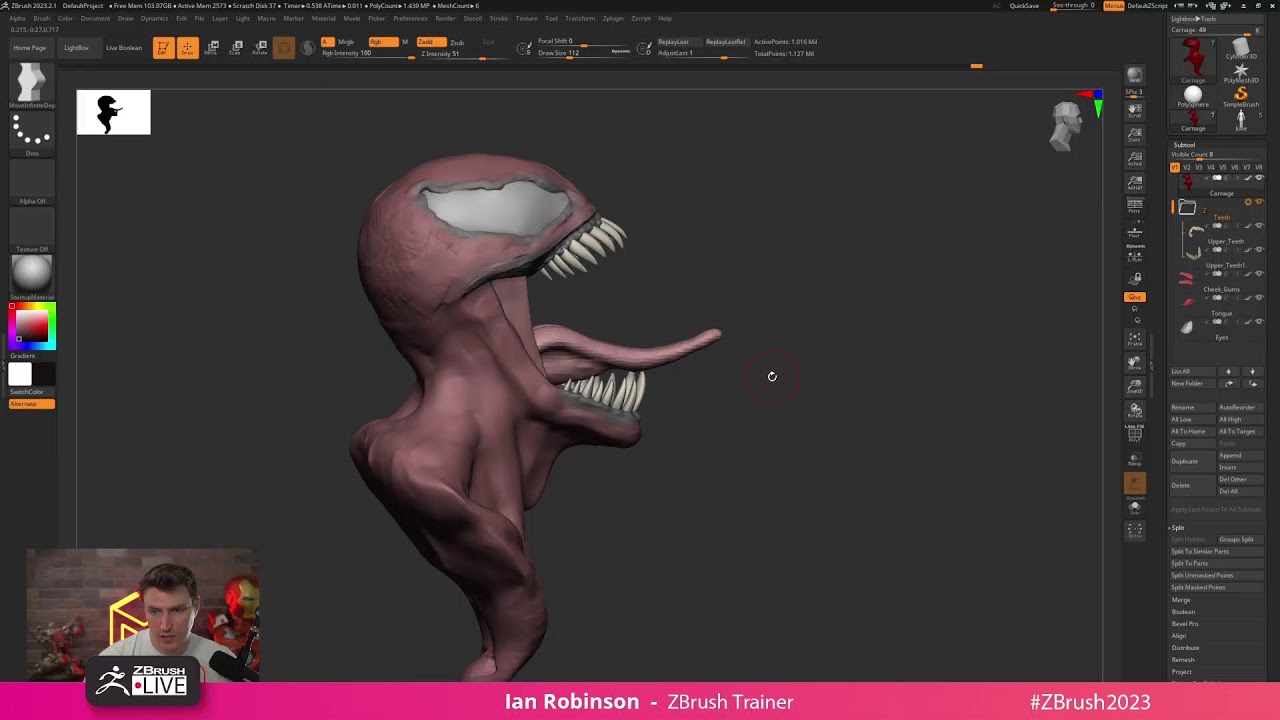This screenshot has width=1280, height=720.
Task: Toggle the Floor grid
Action: (1134, 232)
